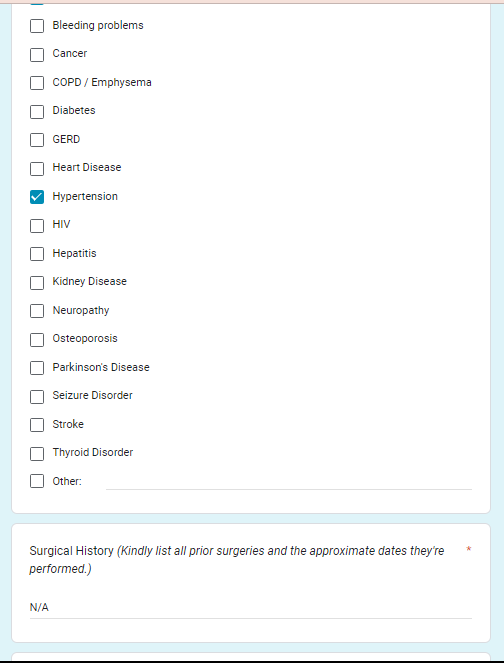Viewport: 504px width, 663px height.
Task: Mark the Neuropathy checkbox
Action: (x=37, y=311)
